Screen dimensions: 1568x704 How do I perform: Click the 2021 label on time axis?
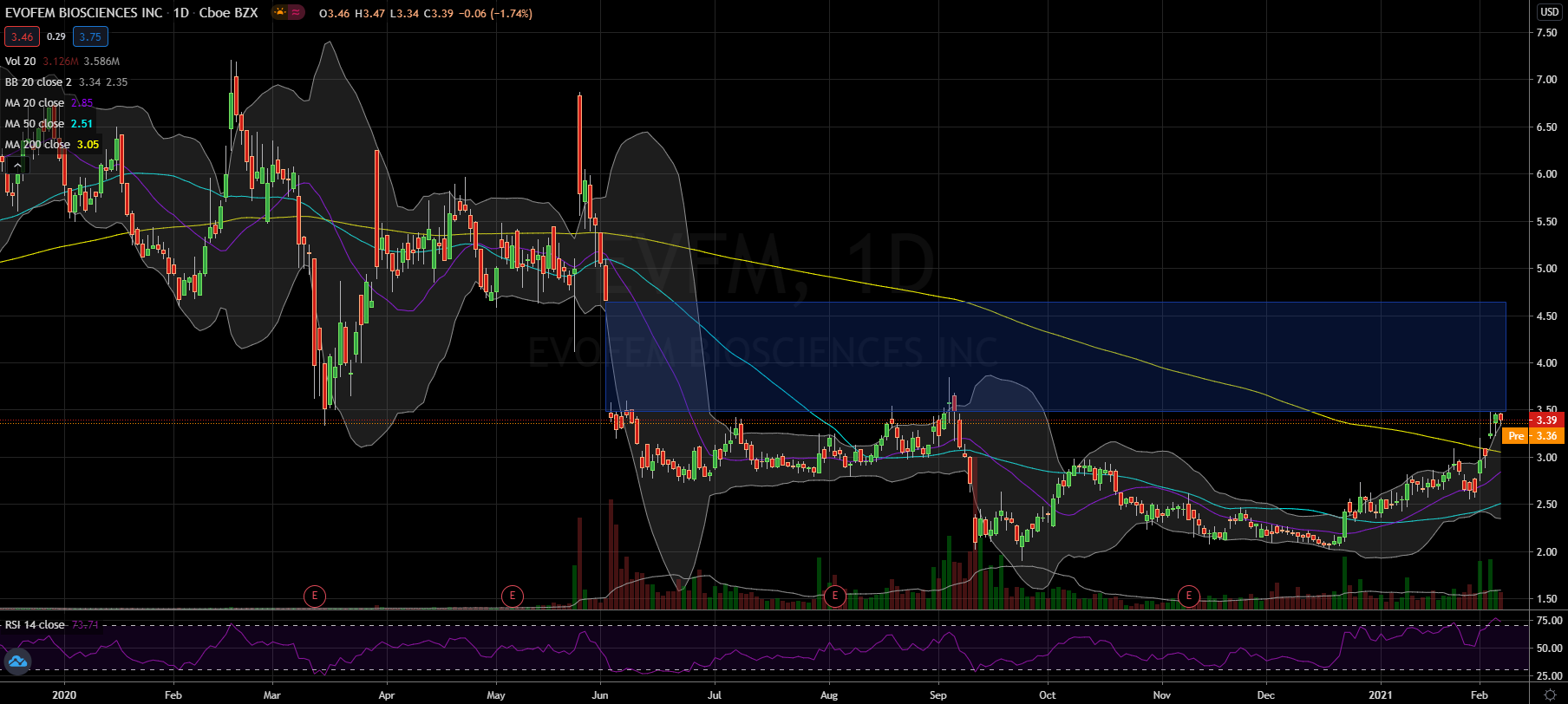[x=1380, y=695]
